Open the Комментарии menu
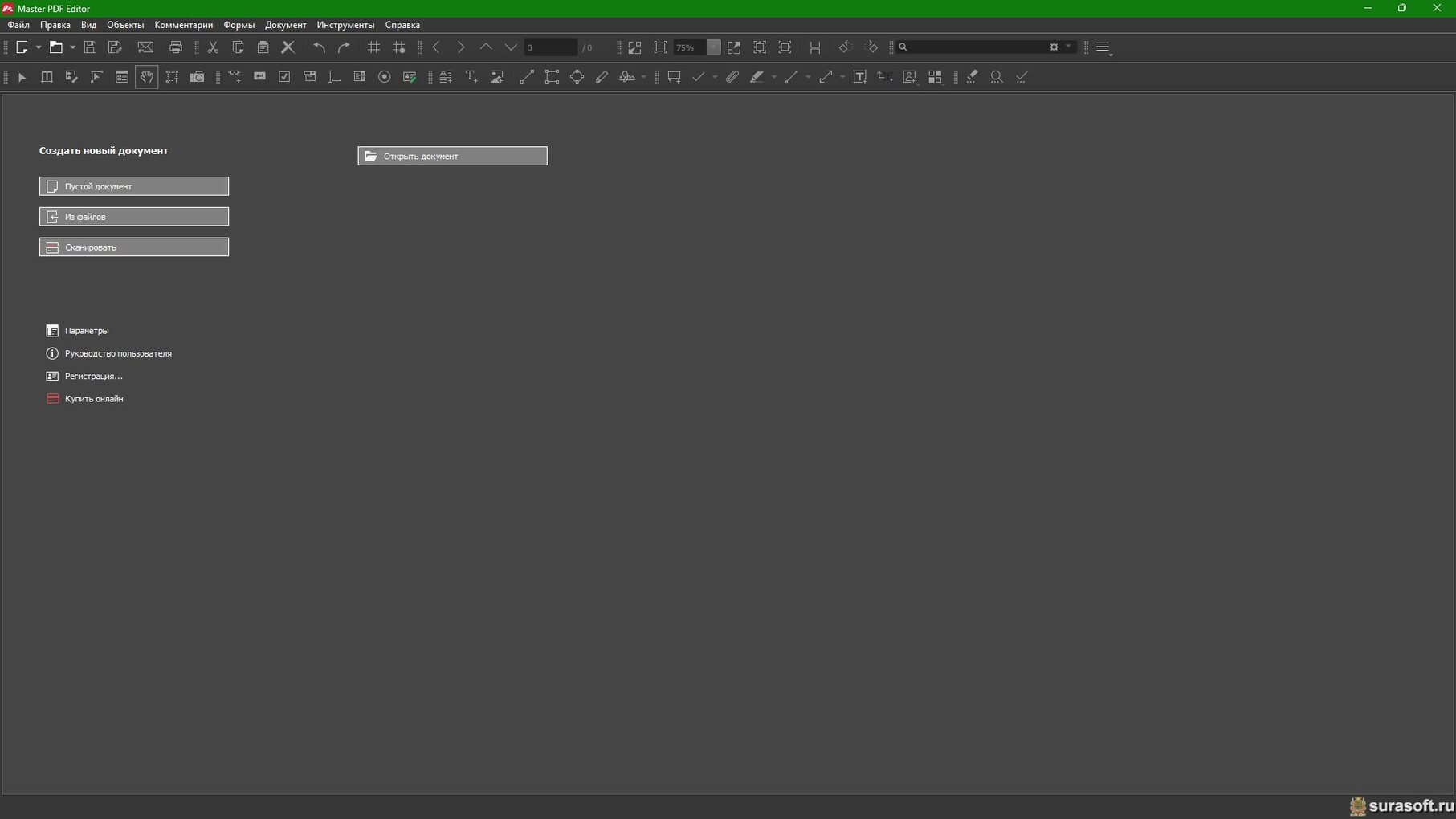 [x=183, y=25]
